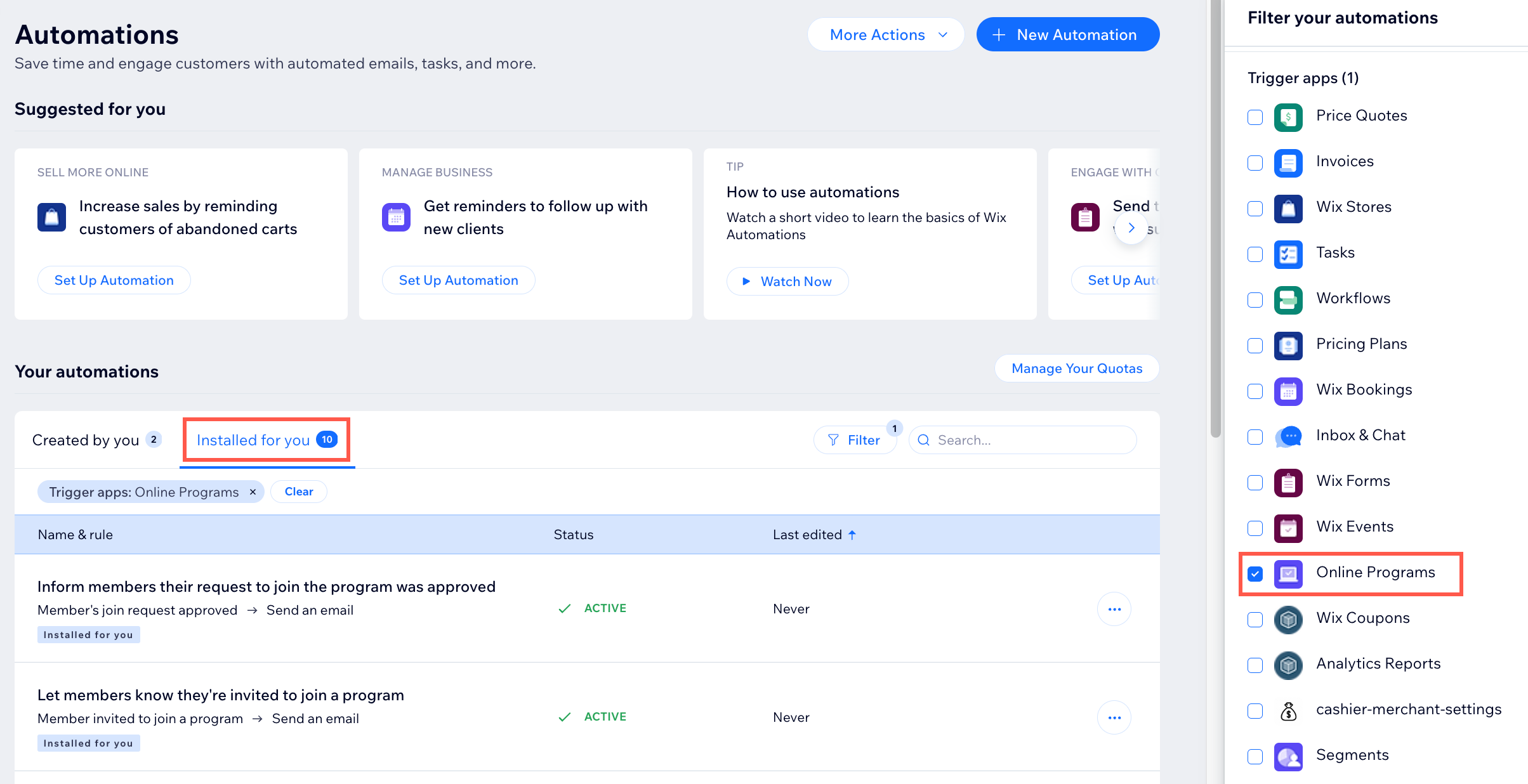Viewport: 1528px width, 784px height.
Task: Check the cashier-merchant-settings checkbox
Action: [x=1255, y=711]
